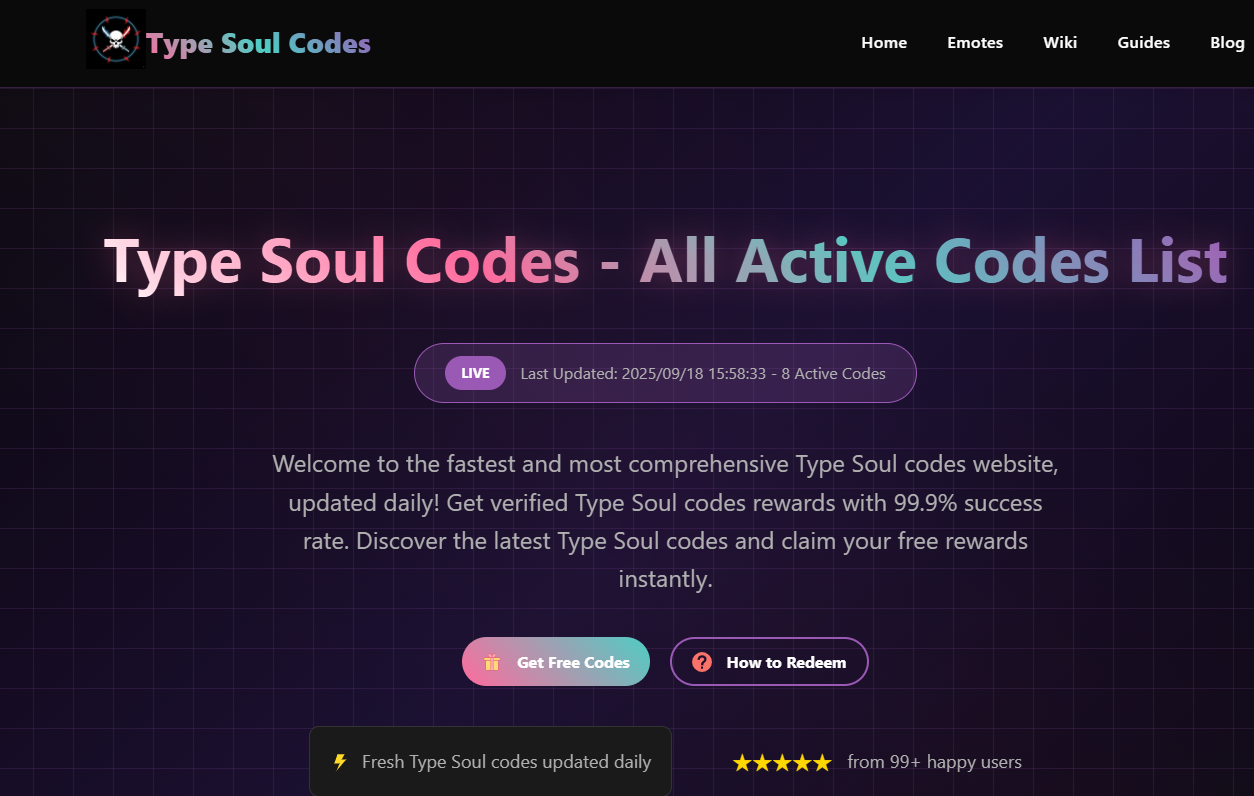The width and height of the screenshot is (1254, 796).
Task: Click the Get Free Codes button
Action: [x=556, y=662]
